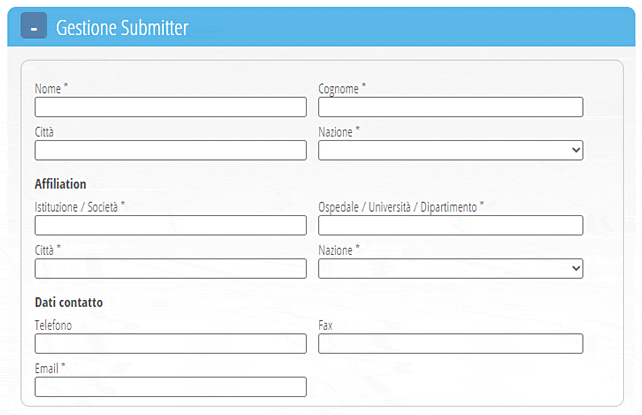Focus the Ospedale / Università / Dipartimento field

[x=450, y=225]
